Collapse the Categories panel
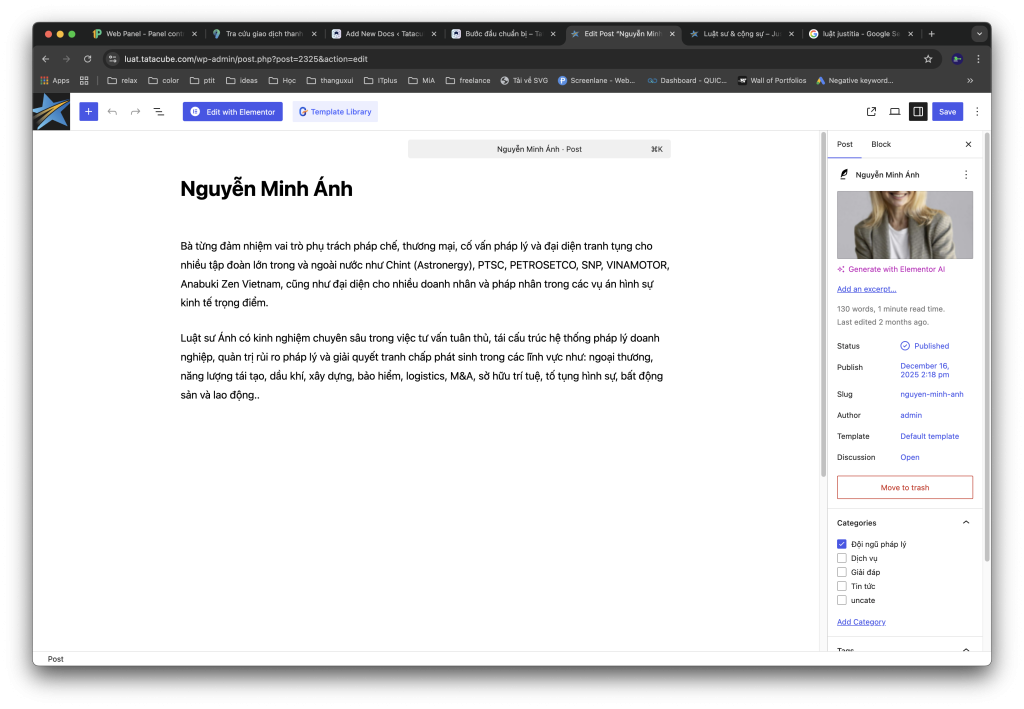Viewport: 1024px width, 709px height. click(965, 523)
